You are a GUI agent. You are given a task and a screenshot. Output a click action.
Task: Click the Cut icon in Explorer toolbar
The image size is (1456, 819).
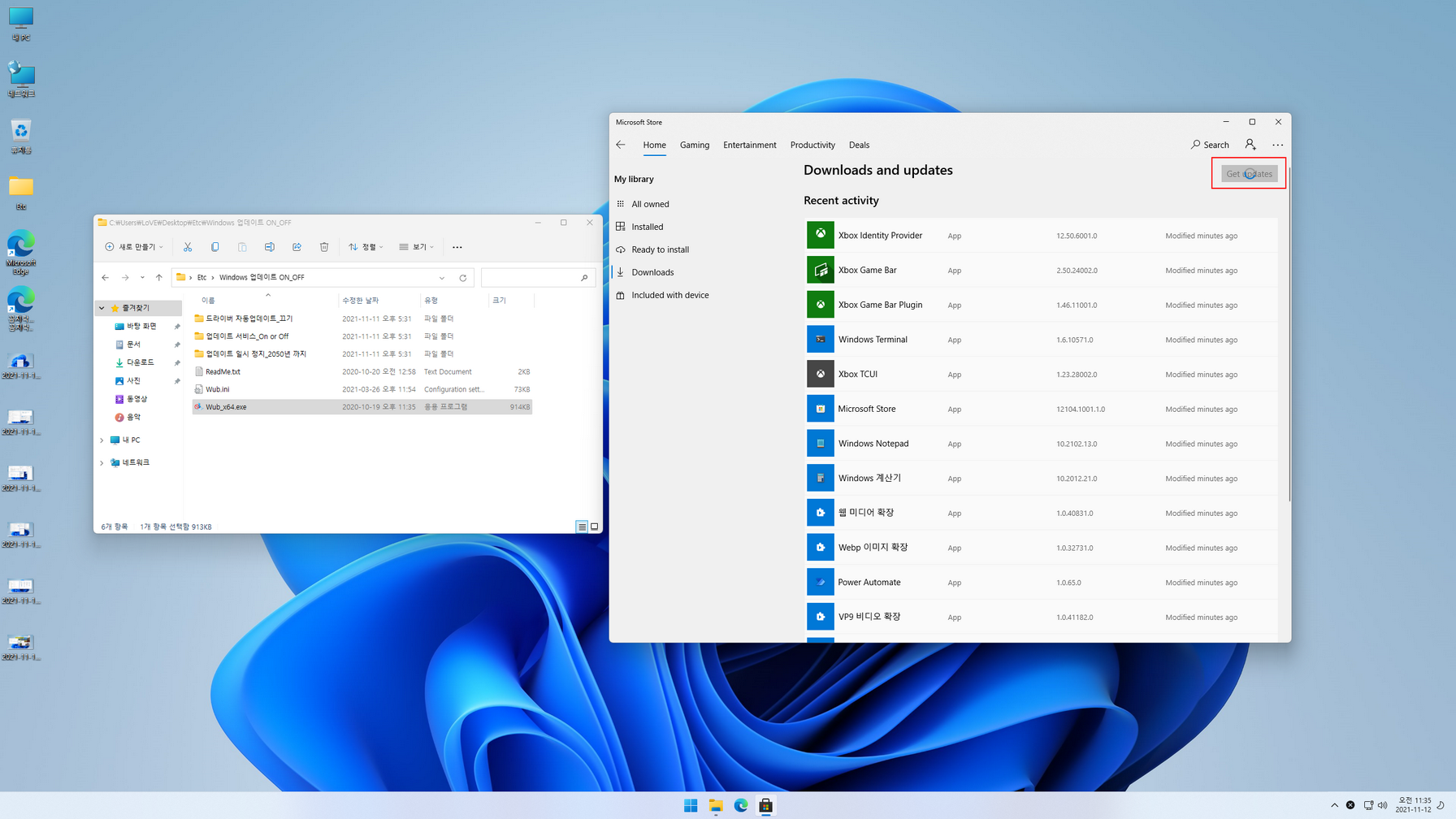pos(188,247)
